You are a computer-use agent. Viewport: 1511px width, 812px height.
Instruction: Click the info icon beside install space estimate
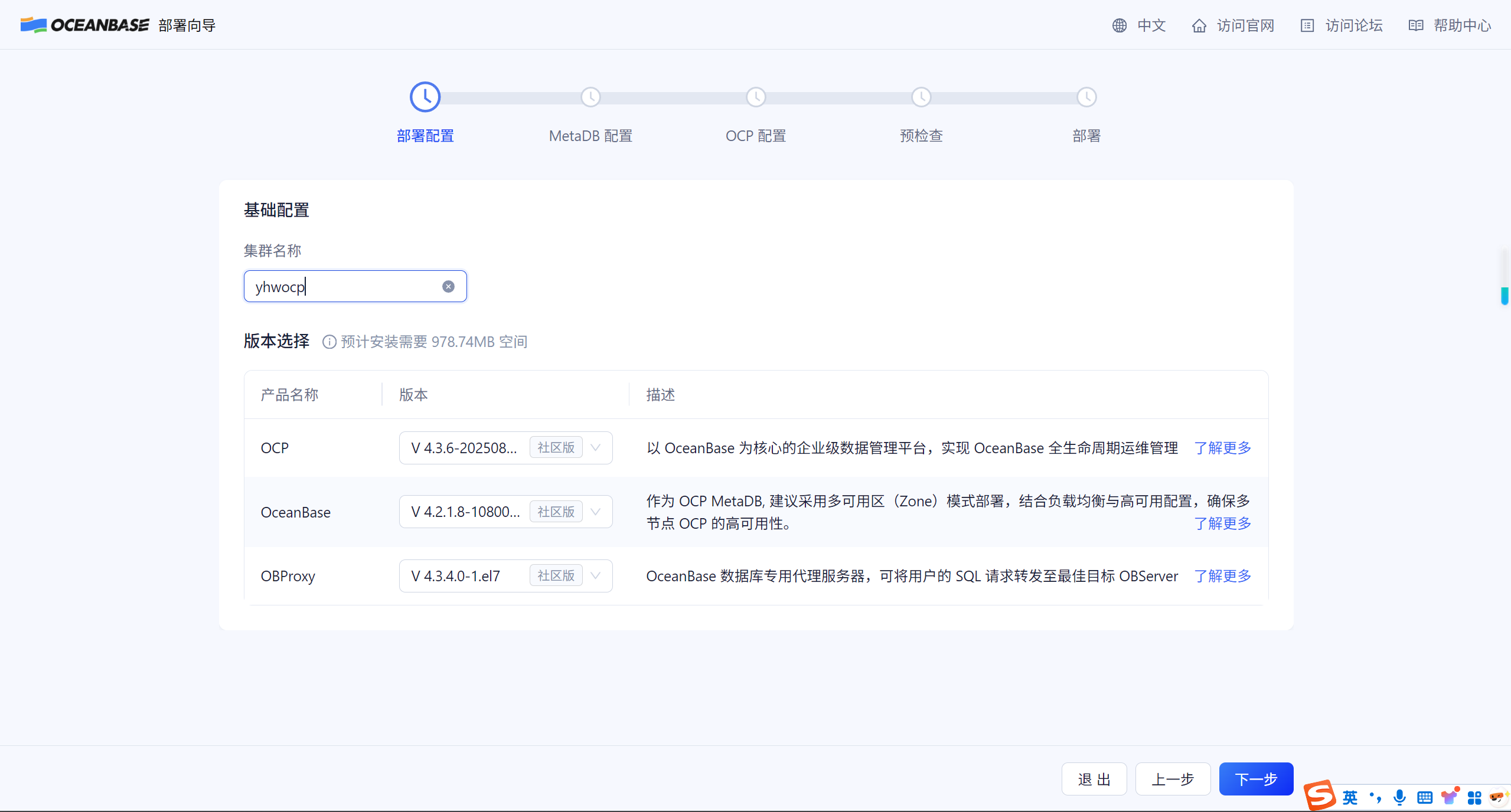(329, 342)
